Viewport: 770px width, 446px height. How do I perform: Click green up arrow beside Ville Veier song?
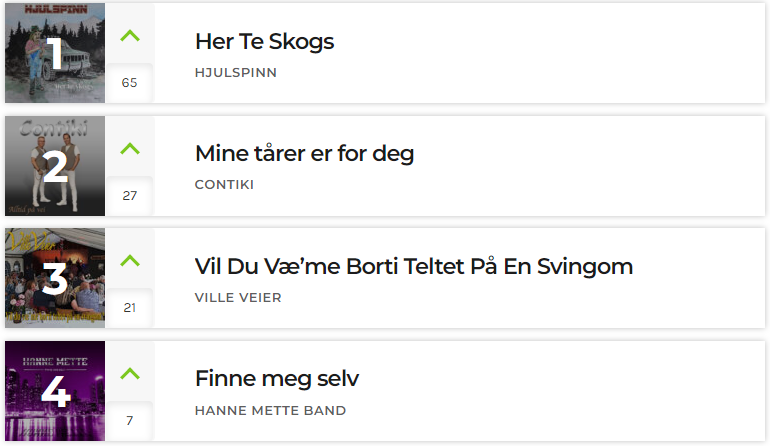click(130, 260)
